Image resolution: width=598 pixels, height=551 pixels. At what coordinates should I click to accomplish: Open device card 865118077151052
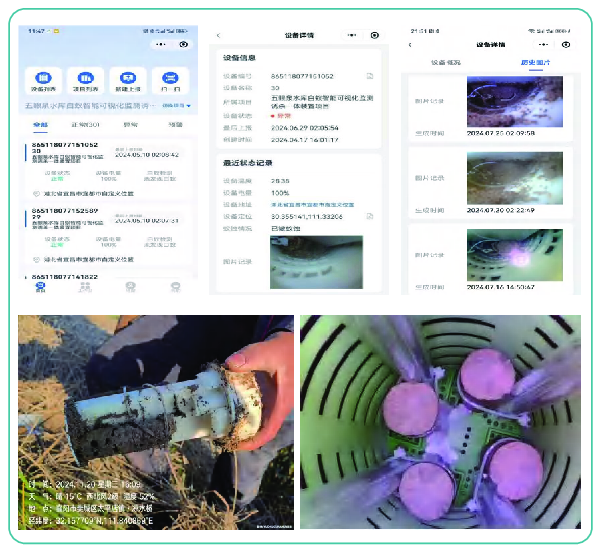click(108, 170)
